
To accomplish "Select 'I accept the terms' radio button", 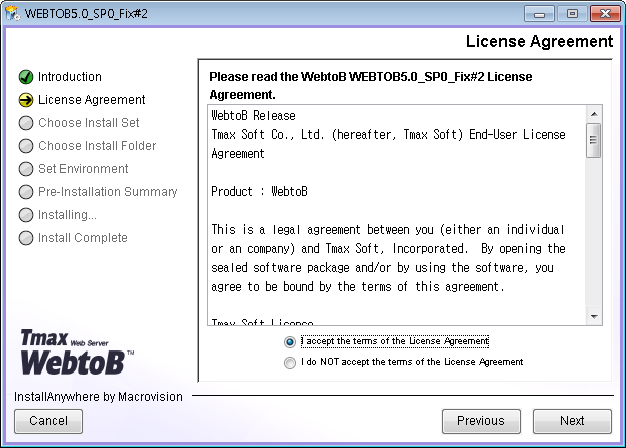I will 290,342.
